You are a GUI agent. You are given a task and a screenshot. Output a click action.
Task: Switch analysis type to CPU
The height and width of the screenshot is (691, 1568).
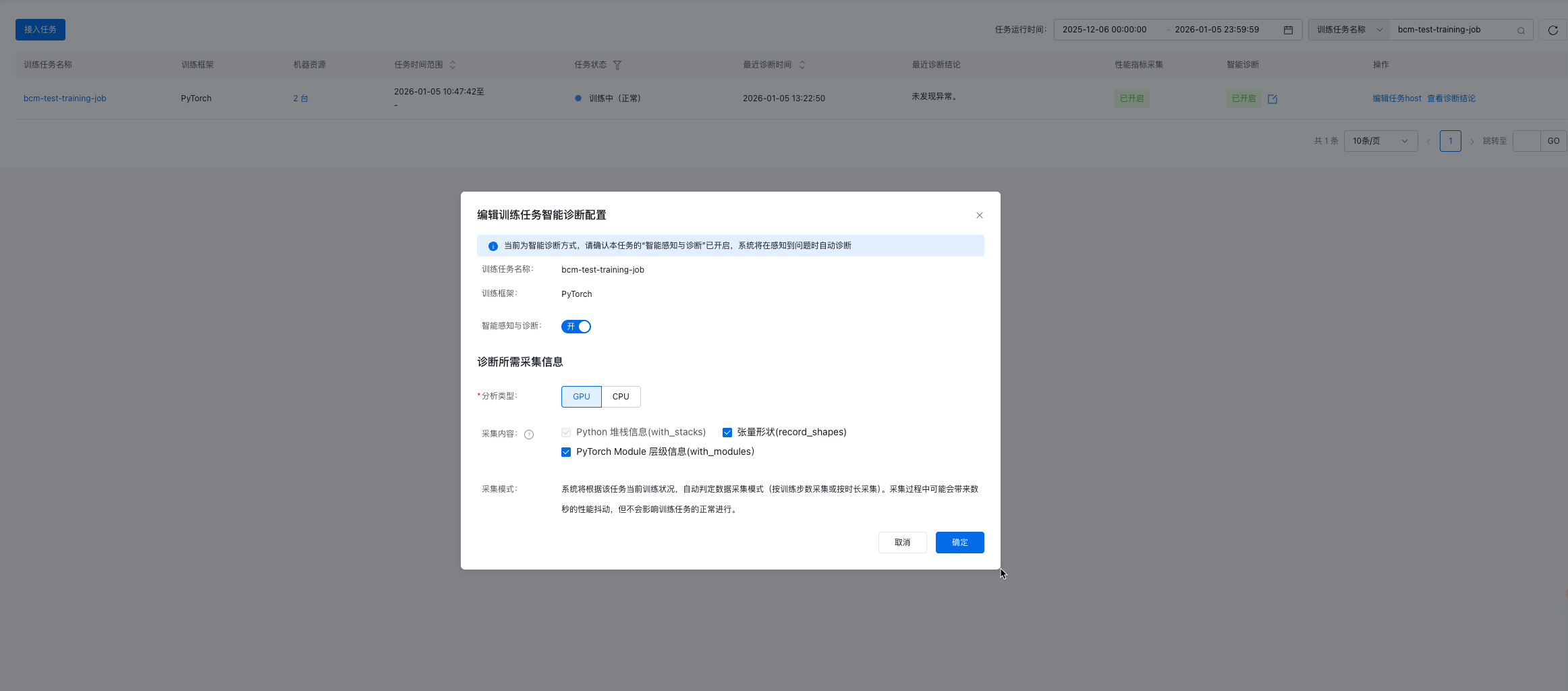620,396
